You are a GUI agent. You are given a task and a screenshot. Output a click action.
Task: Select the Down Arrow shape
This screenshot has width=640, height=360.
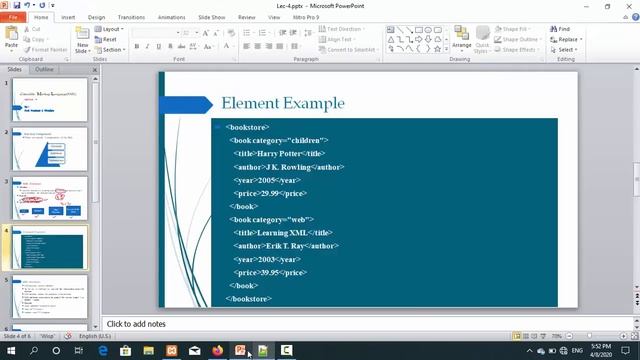click(x=428, y=39)
